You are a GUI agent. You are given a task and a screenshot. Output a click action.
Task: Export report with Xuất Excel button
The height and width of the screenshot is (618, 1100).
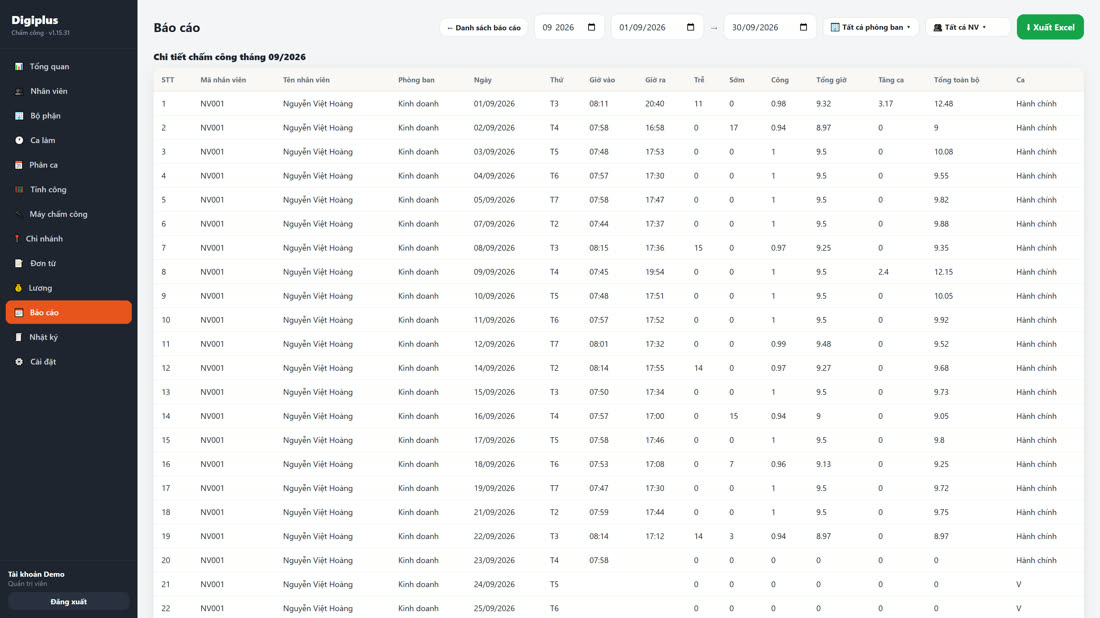point(1050,27)
